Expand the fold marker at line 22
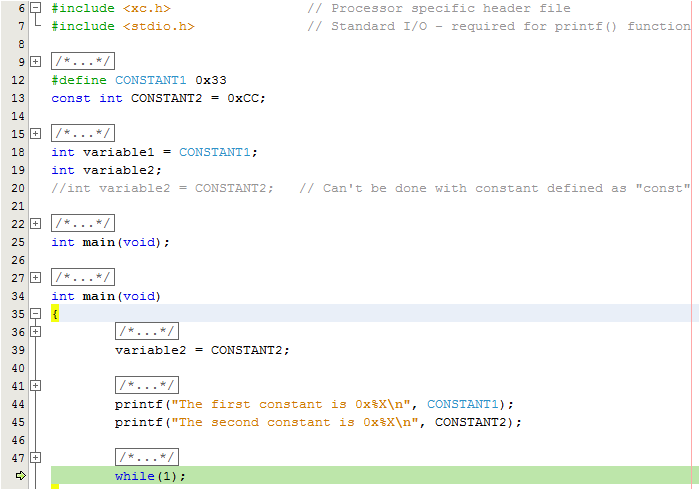This screenshot has height=490, width=700. pos(36,223)
